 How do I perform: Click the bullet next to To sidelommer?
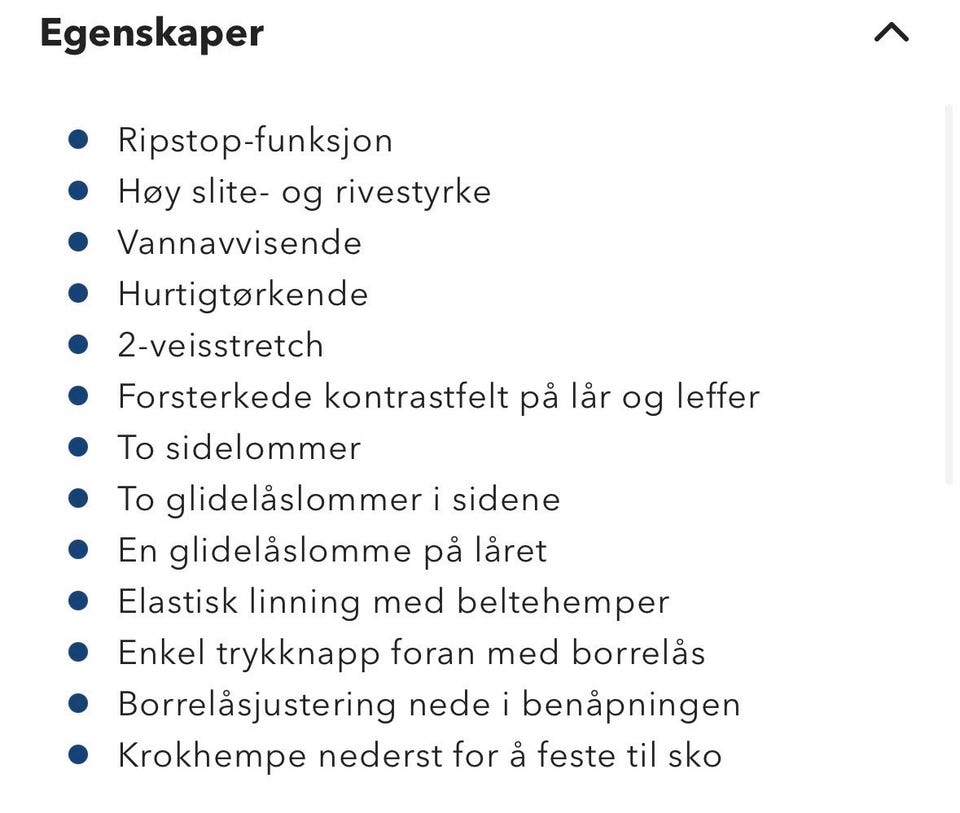[78, 447]
